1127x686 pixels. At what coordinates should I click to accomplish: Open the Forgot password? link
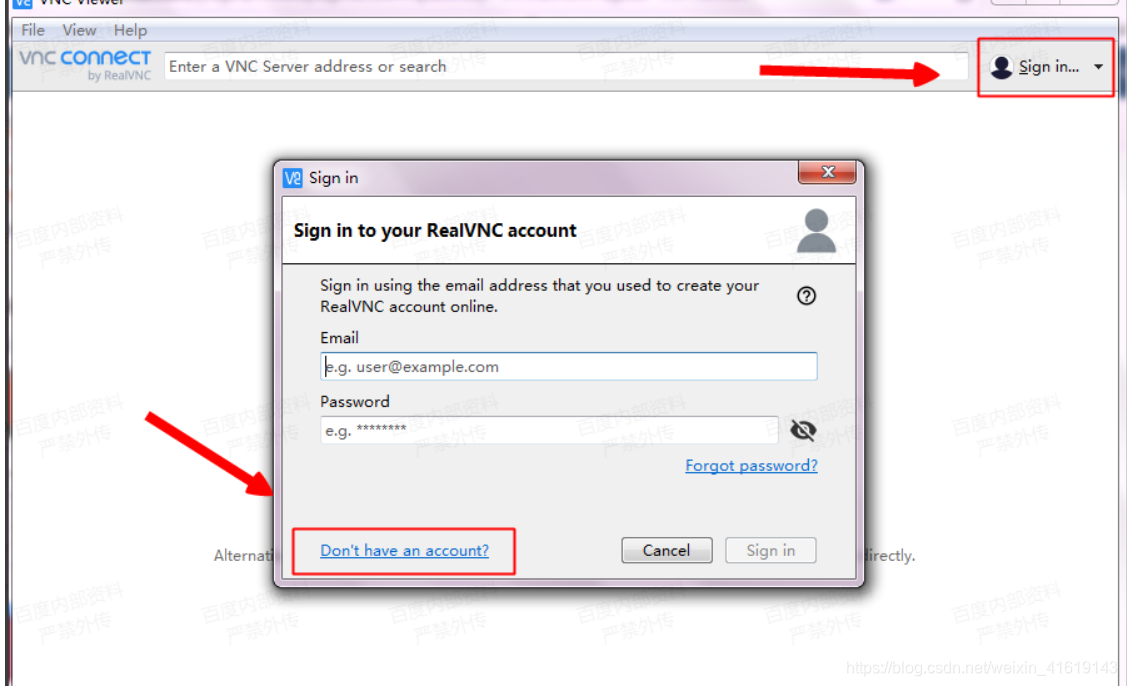[751, 465]
